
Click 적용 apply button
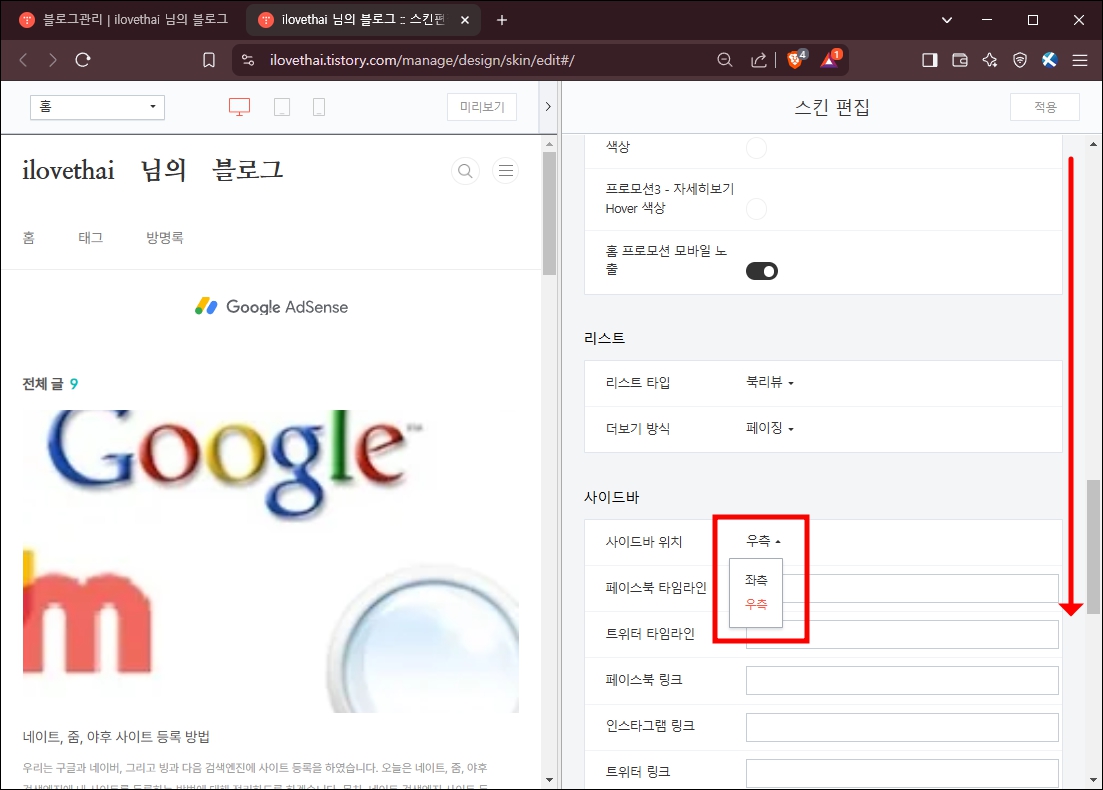click(x=1045, y=107)
